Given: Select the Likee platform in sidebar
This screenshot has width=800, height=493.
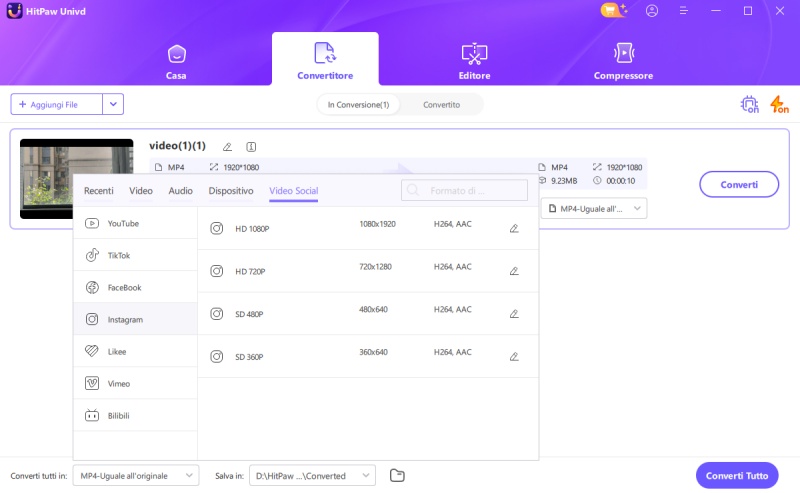Looking at the screenshot, I should pos(135,351).
